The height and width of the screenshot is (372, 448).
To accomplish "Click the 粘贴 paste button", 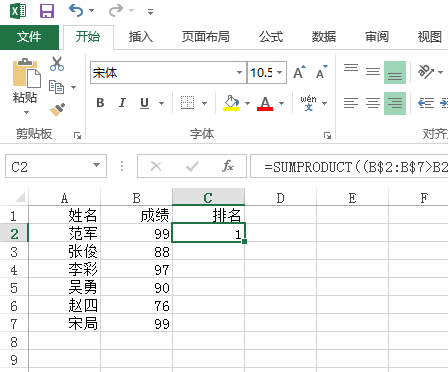I will click(25, 86).
